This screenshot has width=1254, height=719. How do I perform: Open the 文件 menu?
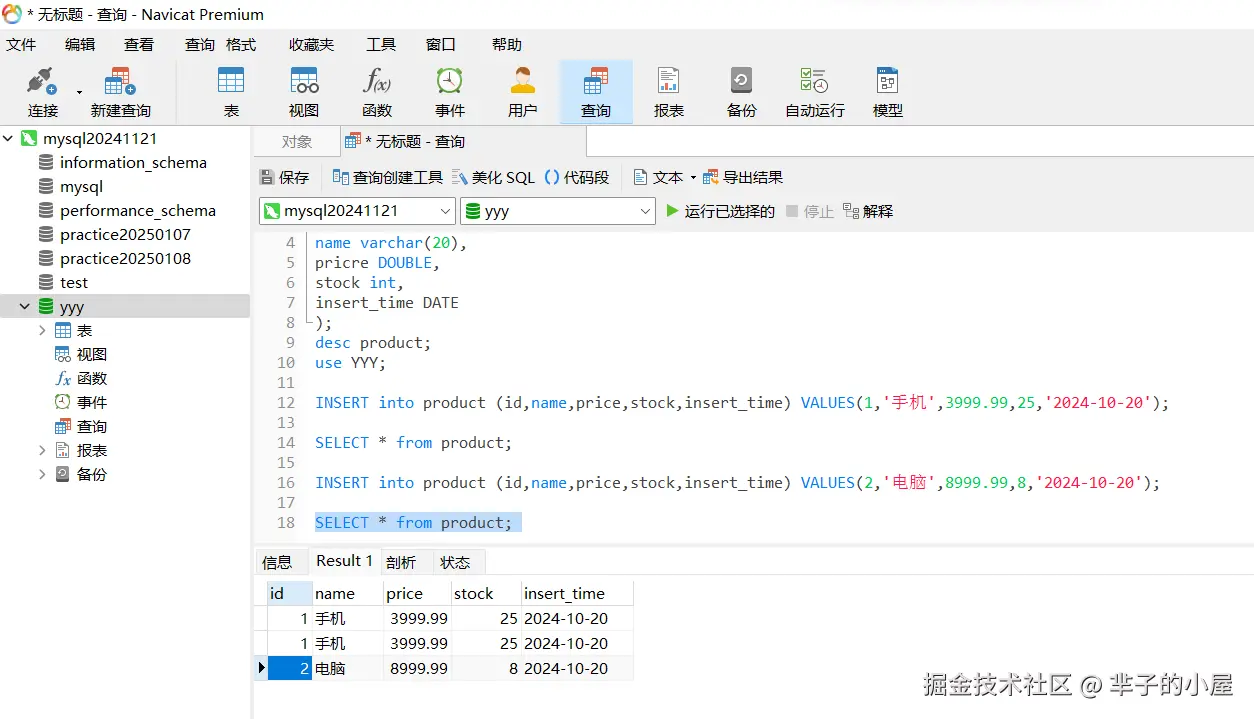point(21,44)
